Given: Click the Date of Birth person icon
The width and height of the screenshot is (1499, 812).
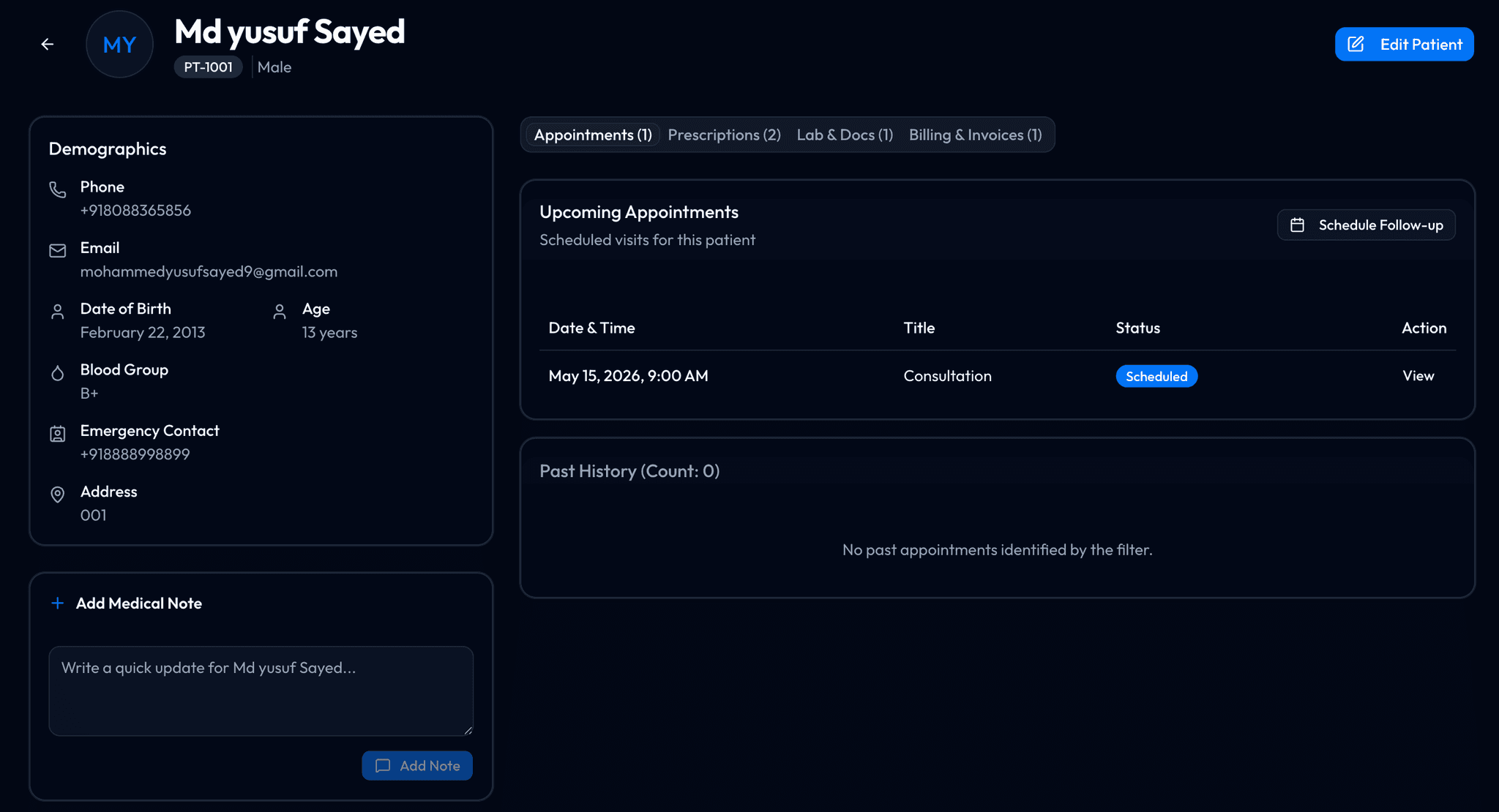Looking at the screenshot, I should (58, 312).
